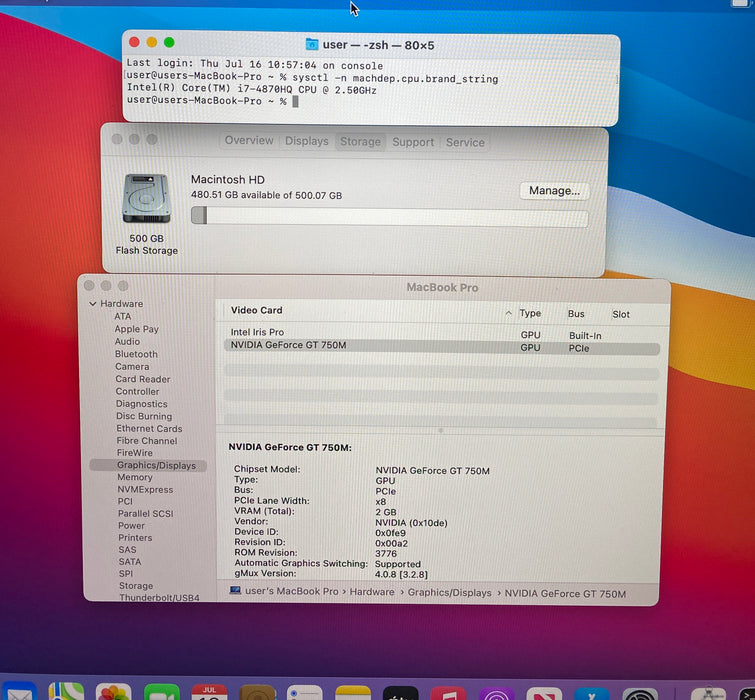Switch to the Overview tab
The image size is (755, 700).
click(x=249, y=141)
